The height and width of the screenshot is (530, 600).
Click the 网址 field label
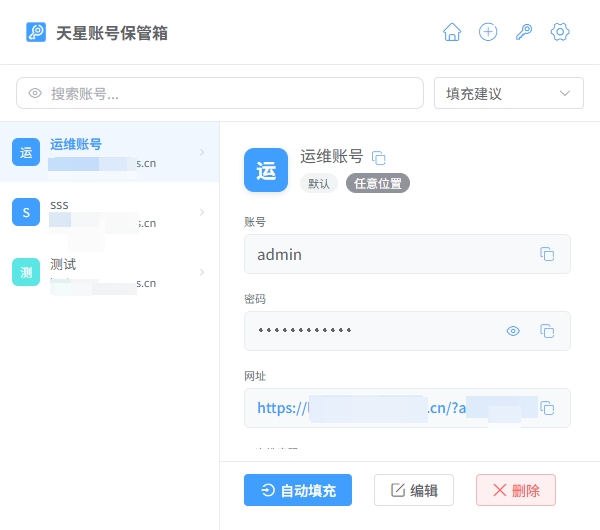click(255, 376)
